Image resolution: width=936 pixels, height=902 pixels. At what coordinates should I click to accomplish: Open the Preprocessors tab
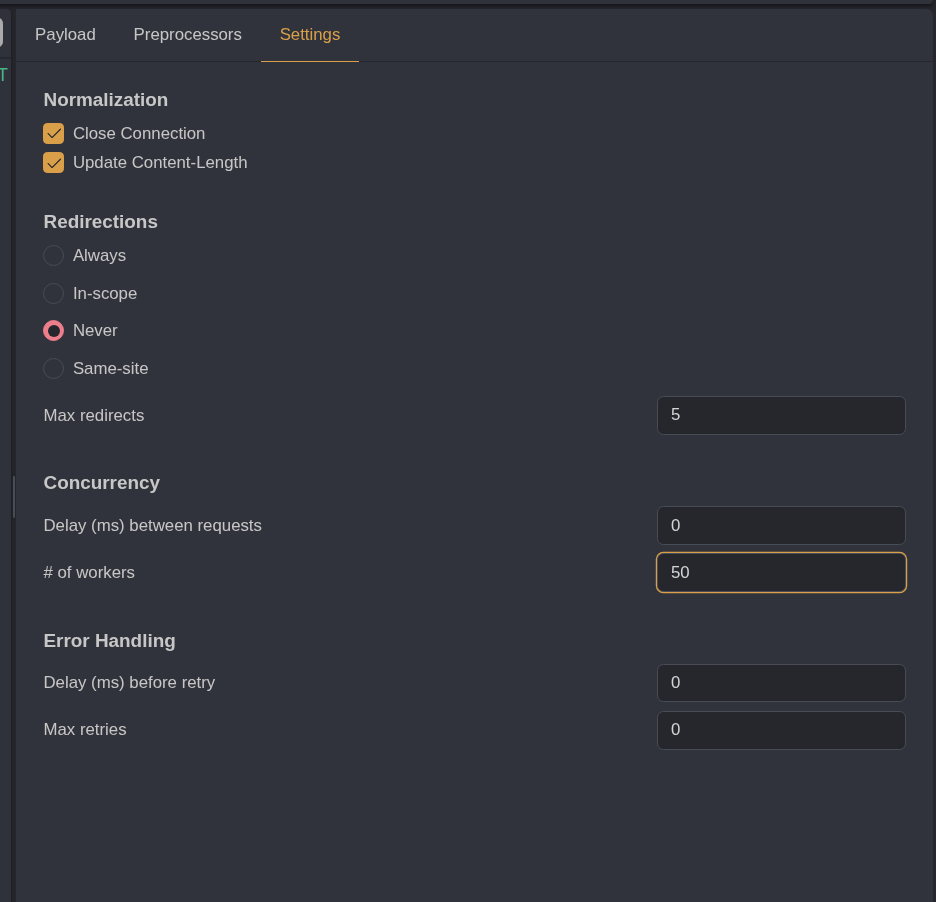tap(187, 35)
